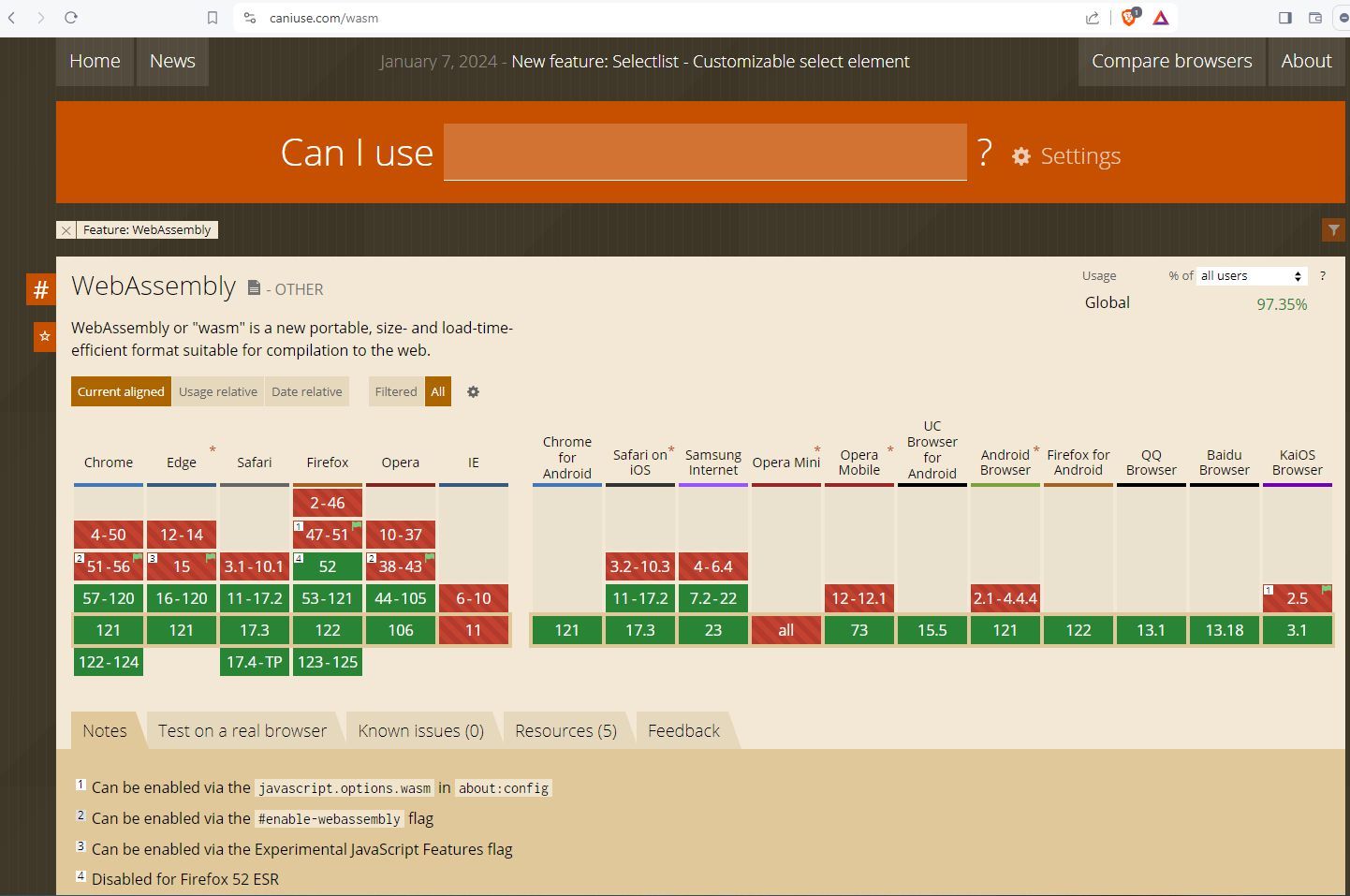Open Test on a real browser tab
The width and height of the screenshot is (1350, 896).
[x=242, y=731]
